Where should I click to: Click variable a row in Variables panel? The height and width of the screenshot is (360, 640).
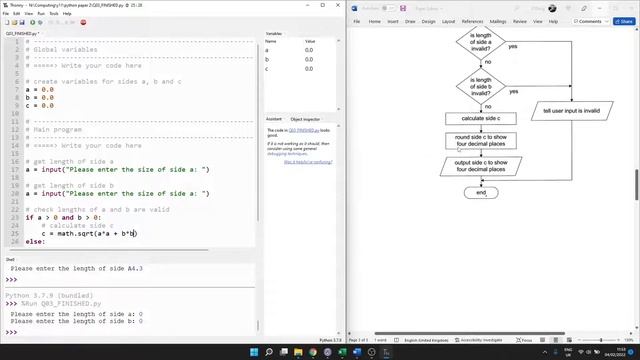(x=300, y=50)
